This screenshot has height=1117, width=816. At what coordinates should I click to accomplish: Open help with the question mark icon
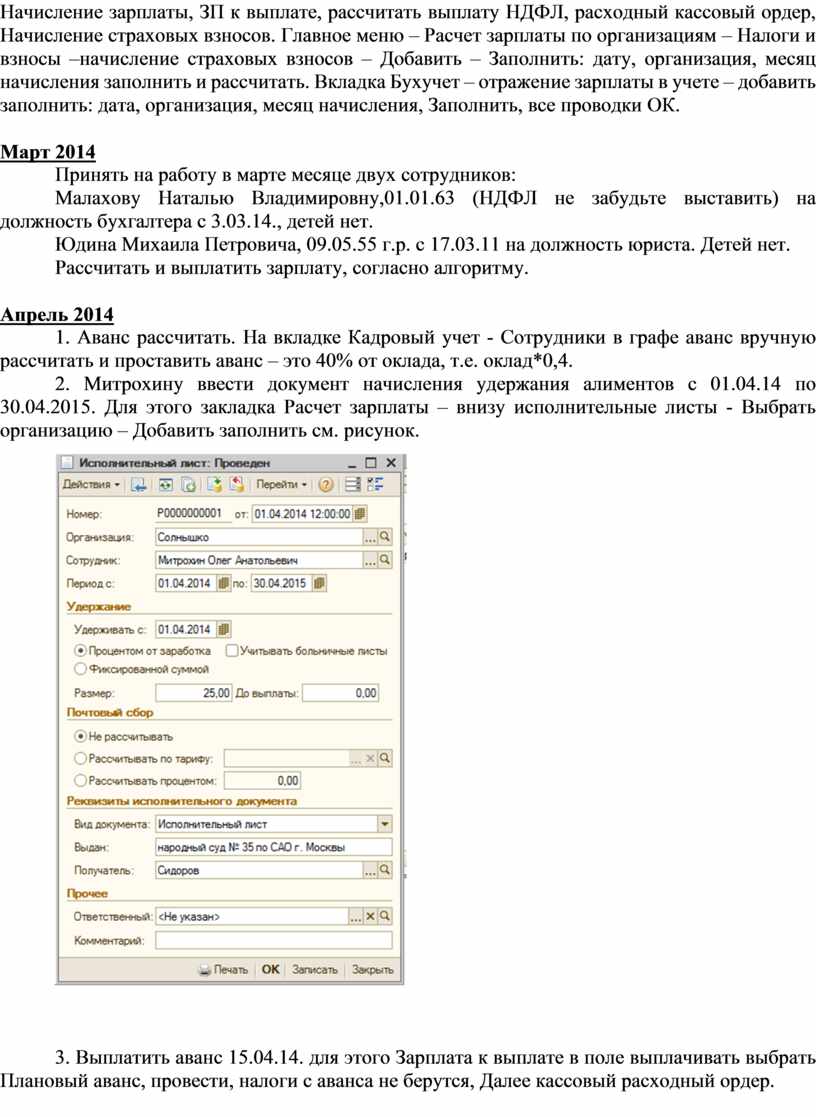coord(326,484)
